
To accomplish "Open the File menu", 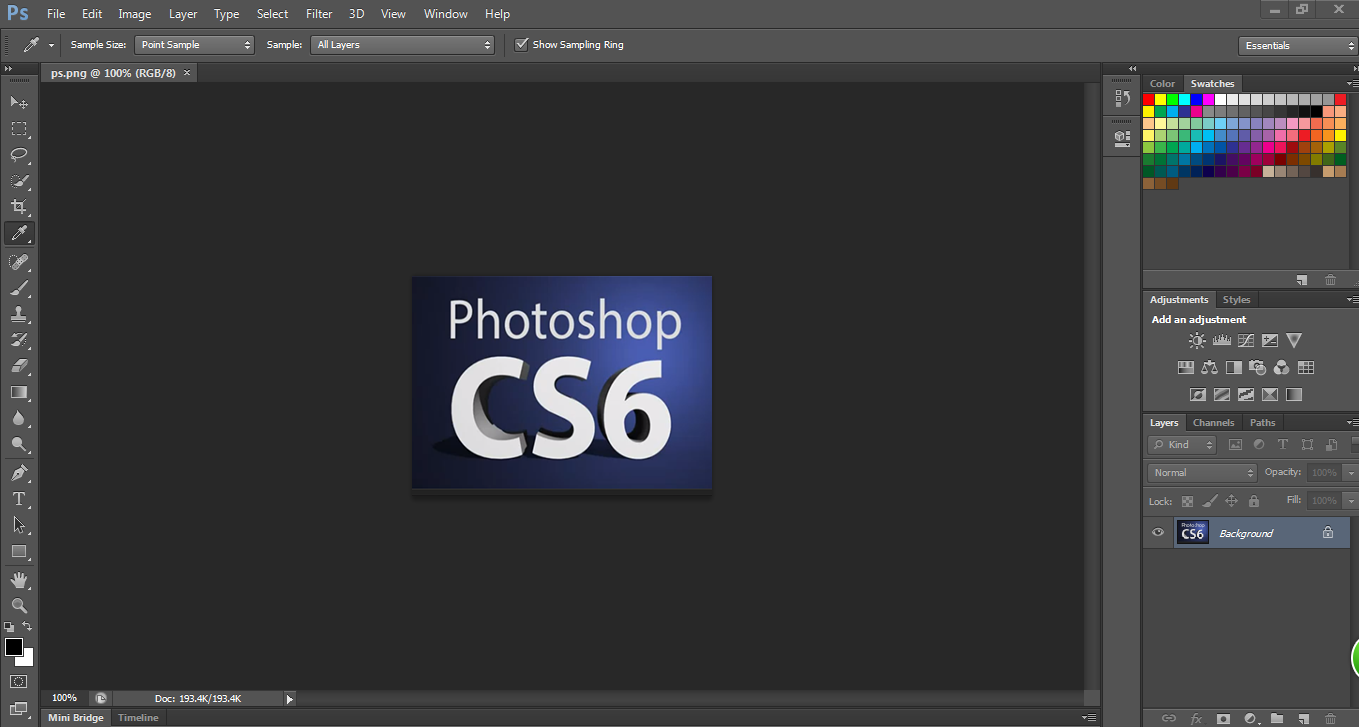I will 56,14.
